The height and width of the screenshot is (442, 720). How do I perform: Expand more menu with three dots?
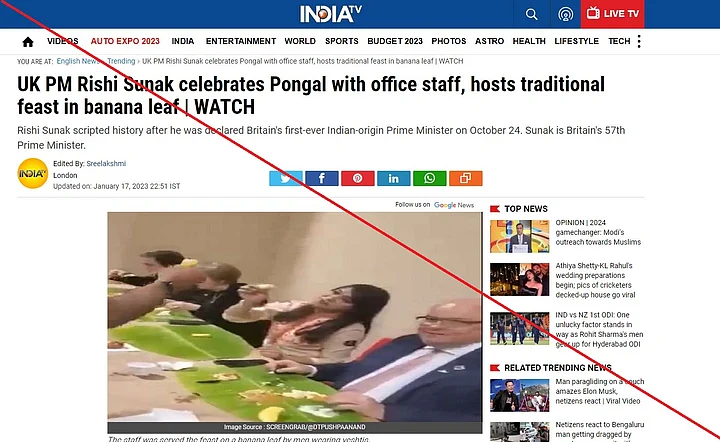click(639, 41)
